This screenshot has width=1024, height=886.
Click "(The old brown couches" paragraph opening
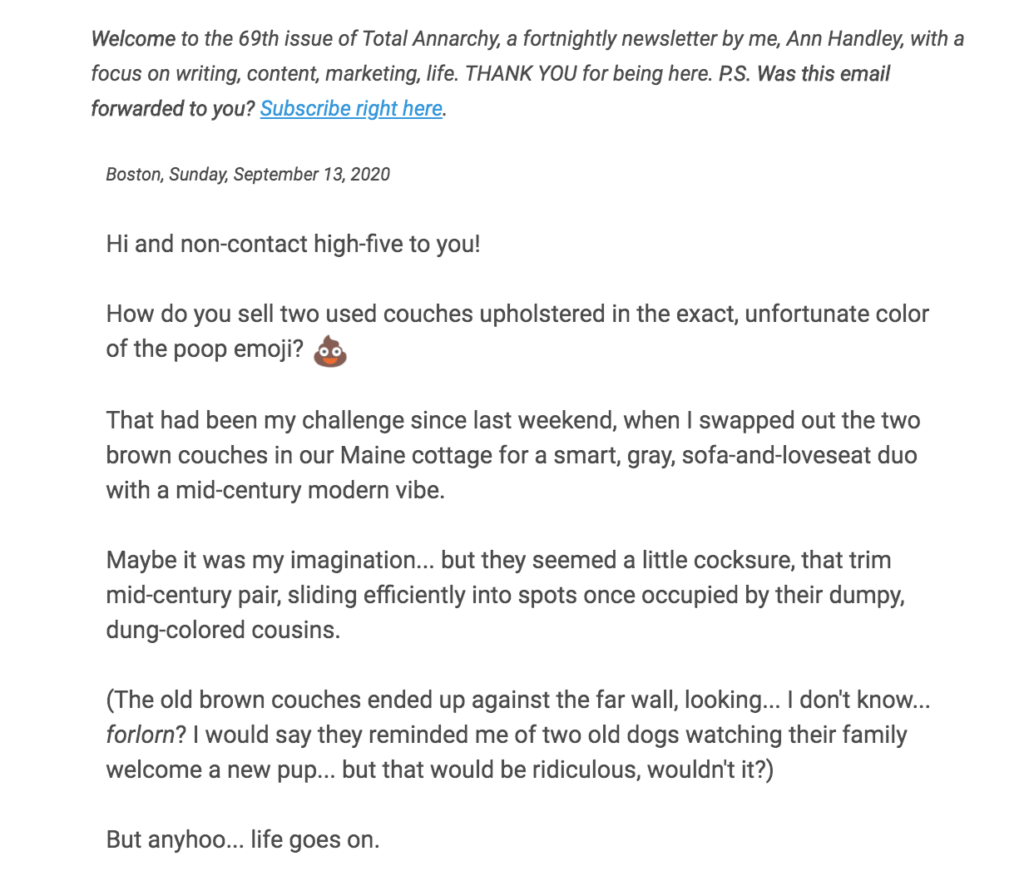(233, 700)
